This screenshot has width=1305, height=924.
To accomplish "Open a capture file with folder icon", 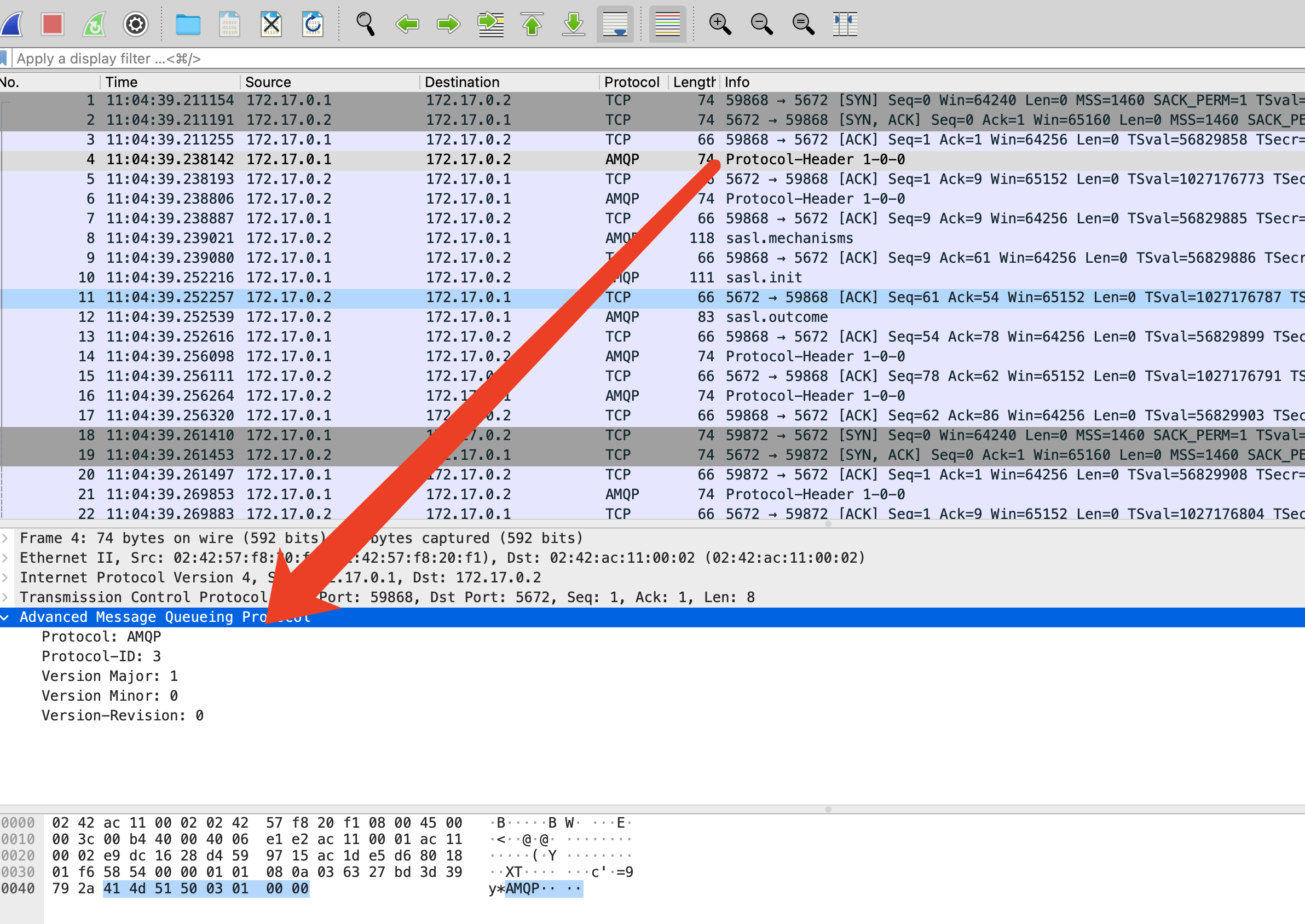I will tap(188, 25).
